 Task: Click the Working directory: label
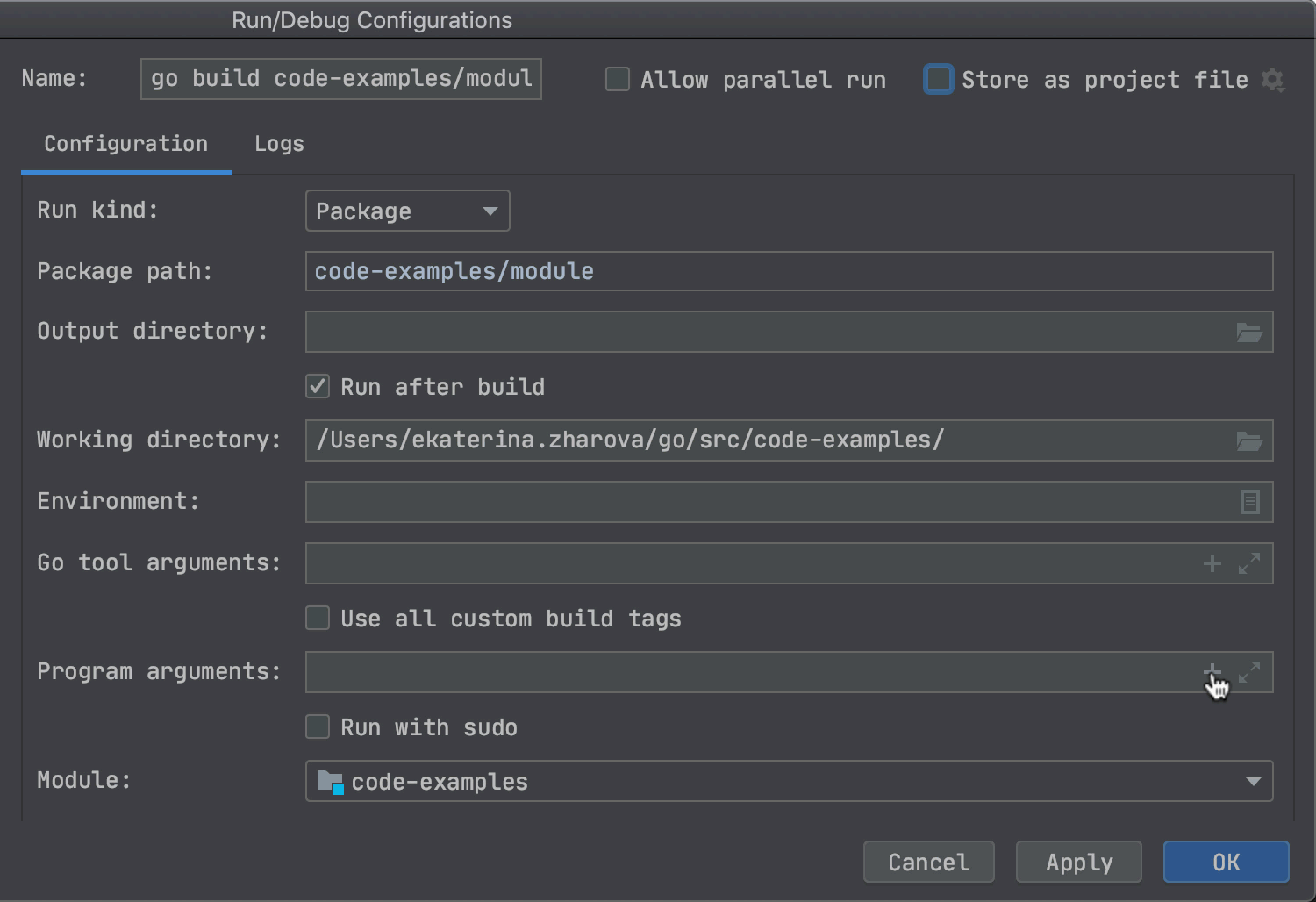click(159, 440)
